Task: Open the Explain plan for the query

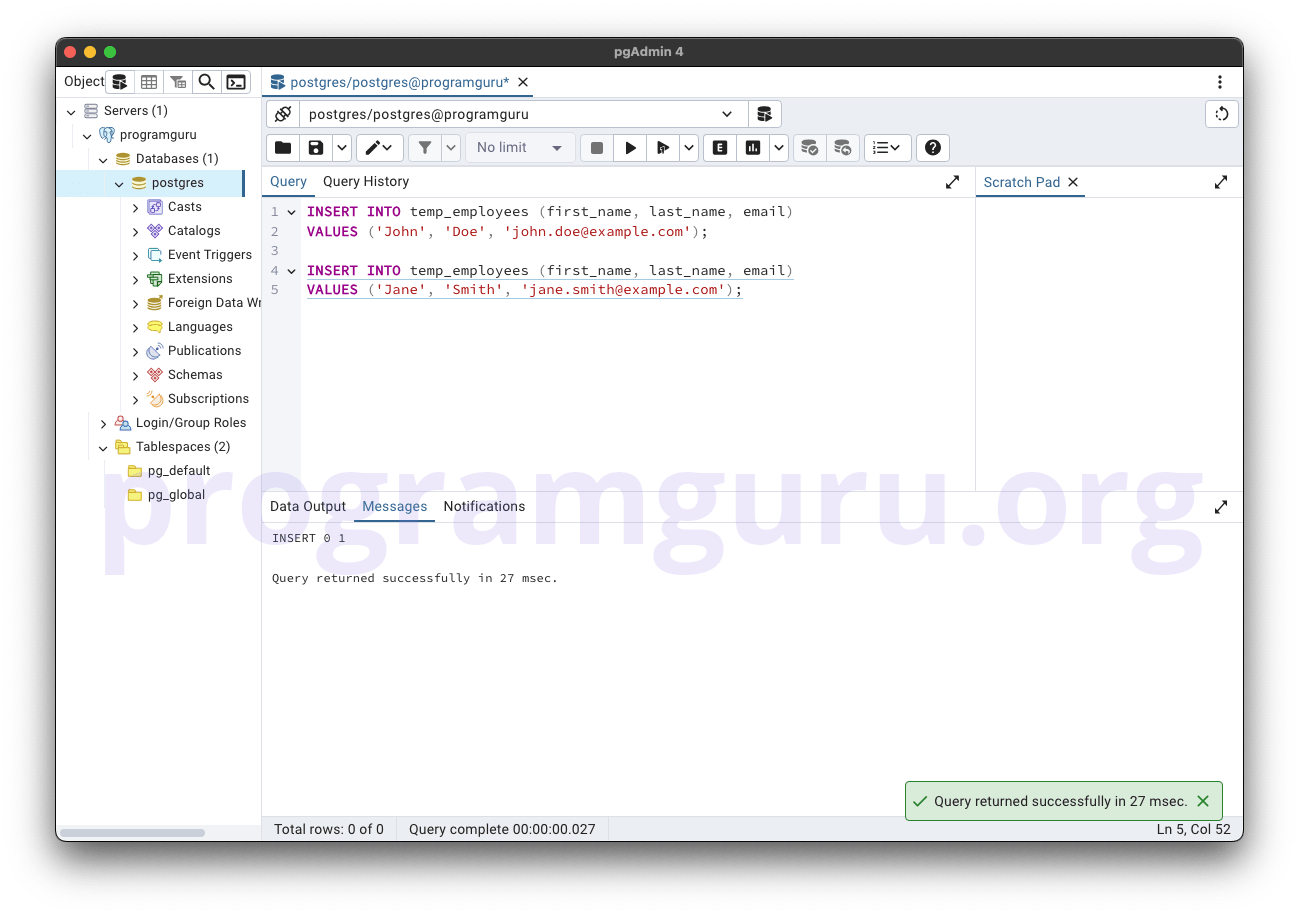Action: click(x=719, y=147)
